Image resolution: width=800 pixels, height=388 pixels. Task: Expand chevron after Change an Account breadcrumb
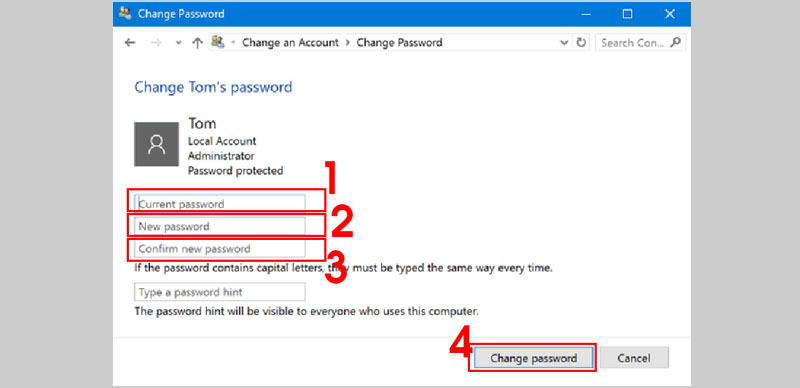click(x=347, y=43)
